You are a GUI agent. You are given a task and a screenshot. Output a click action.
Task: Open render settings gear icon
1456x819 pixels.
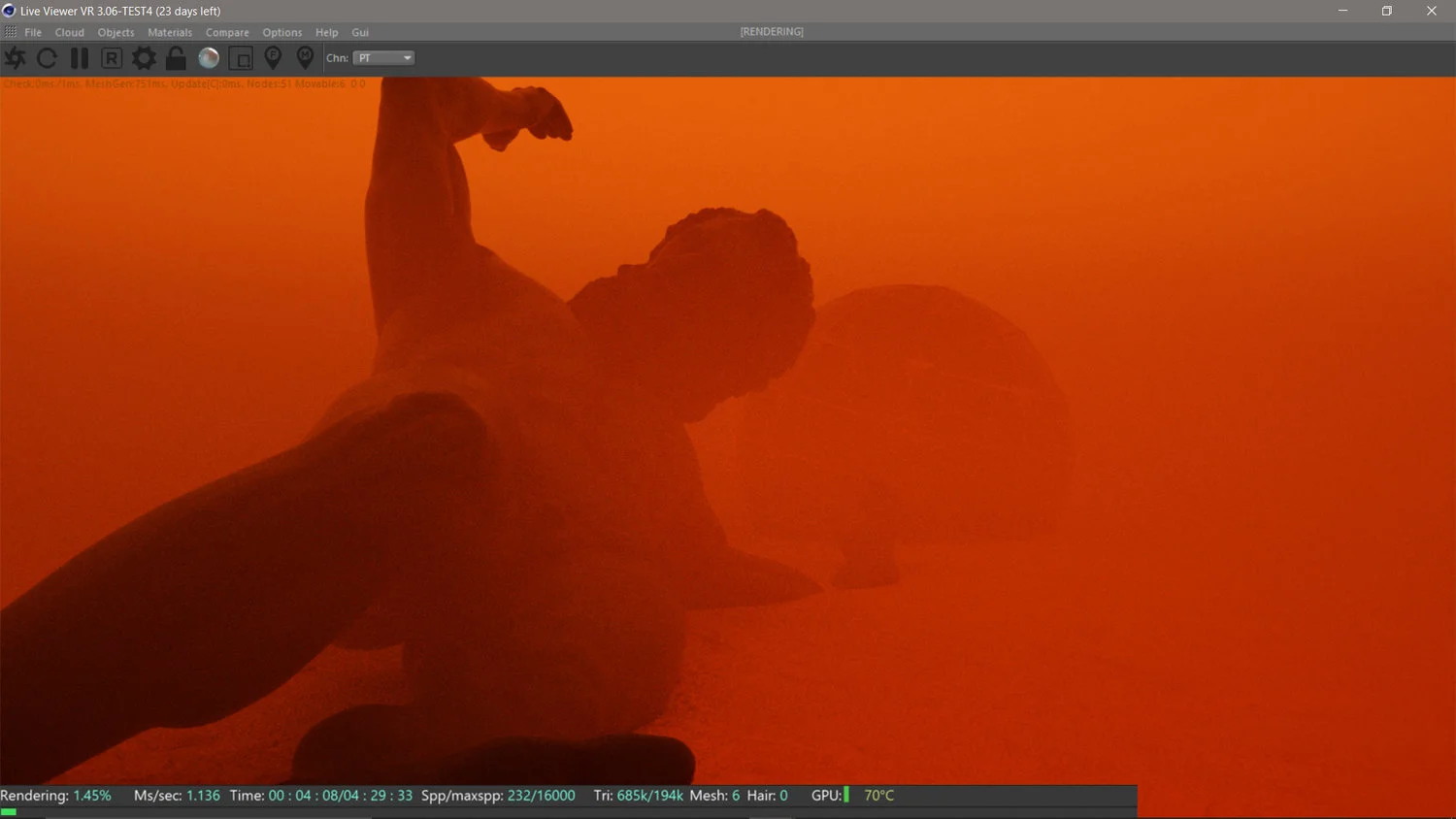pos(144,58)
